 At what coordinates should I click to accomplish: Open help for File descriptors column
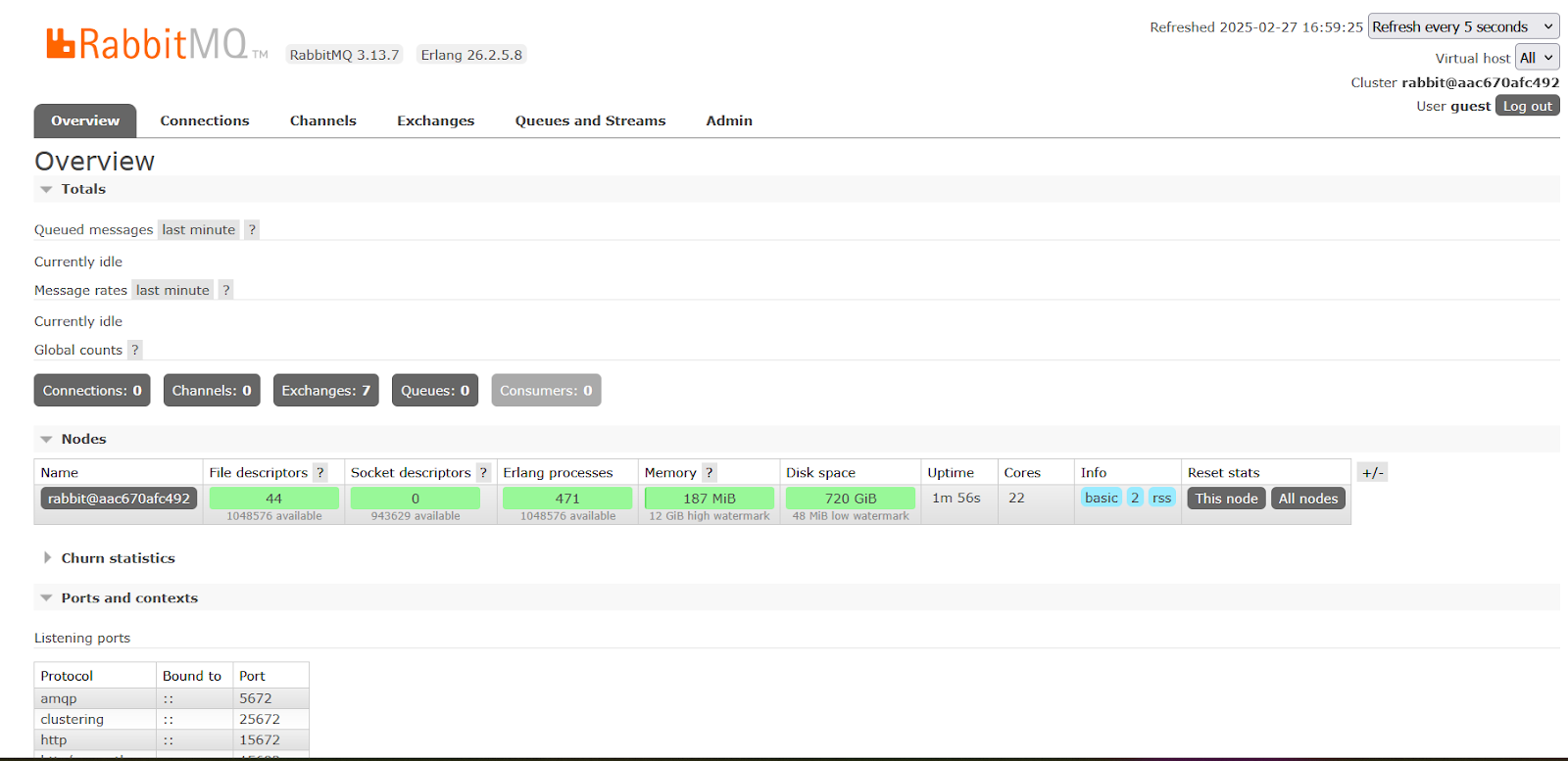coord(319,472)
